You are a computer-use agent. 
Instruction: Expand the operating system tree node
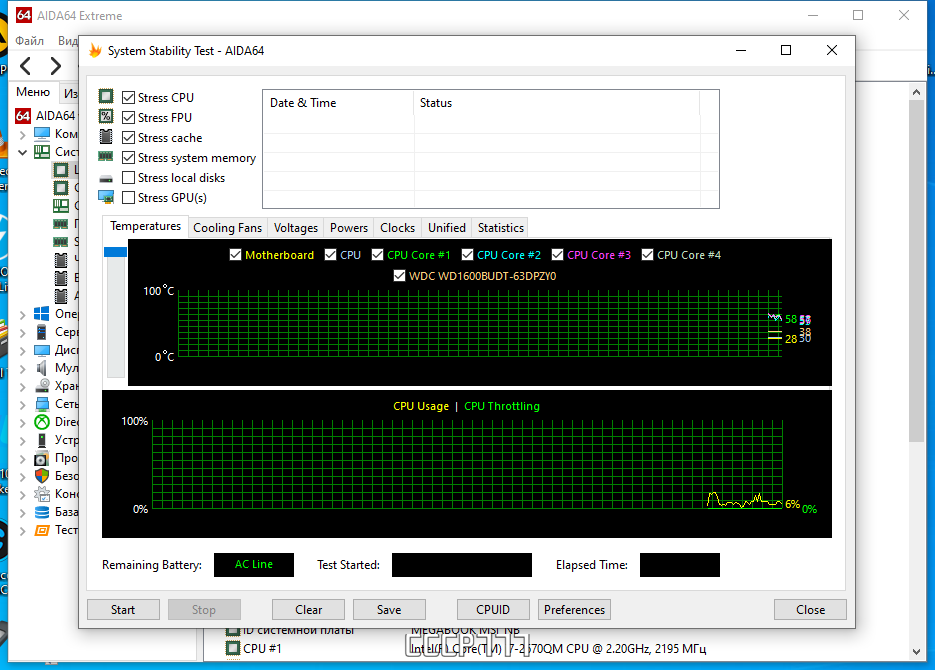(x=23, y=314)
